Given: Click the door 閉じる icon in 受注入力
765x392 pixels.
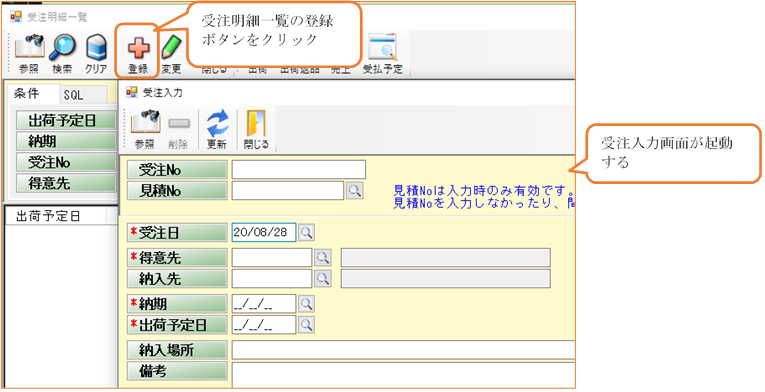Looking at the screenshot, I should click(256, 123).
